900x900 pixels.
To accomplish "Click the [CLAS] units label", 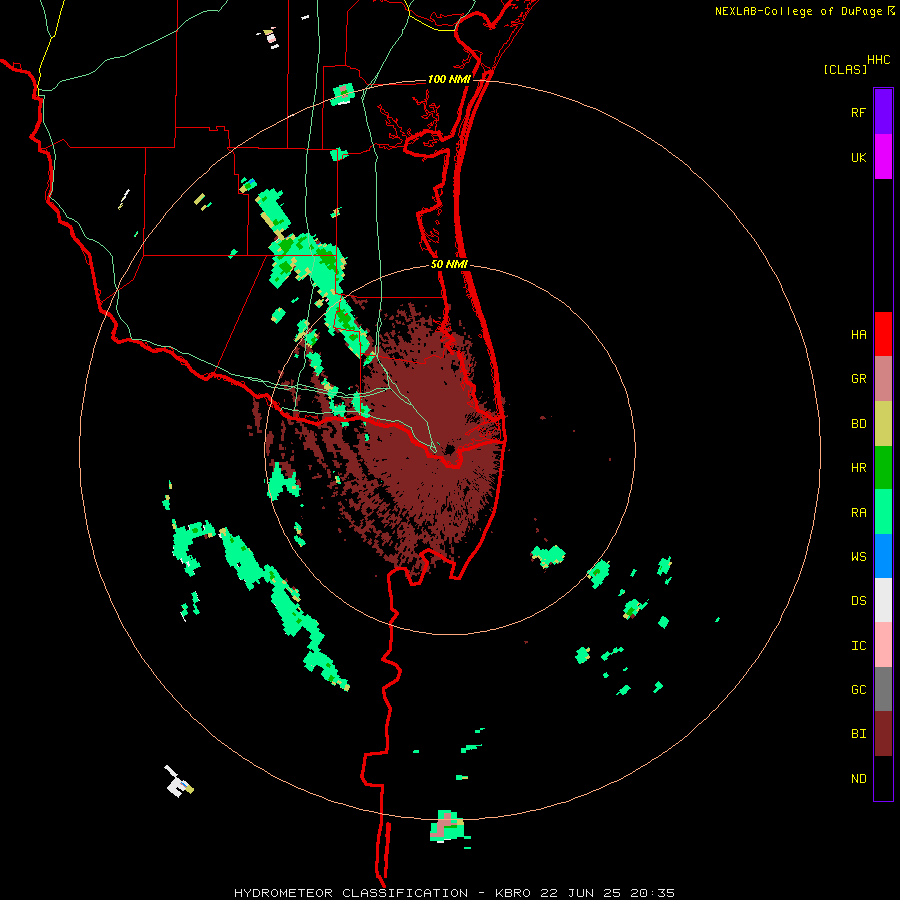I will click(x=845, y=69).
